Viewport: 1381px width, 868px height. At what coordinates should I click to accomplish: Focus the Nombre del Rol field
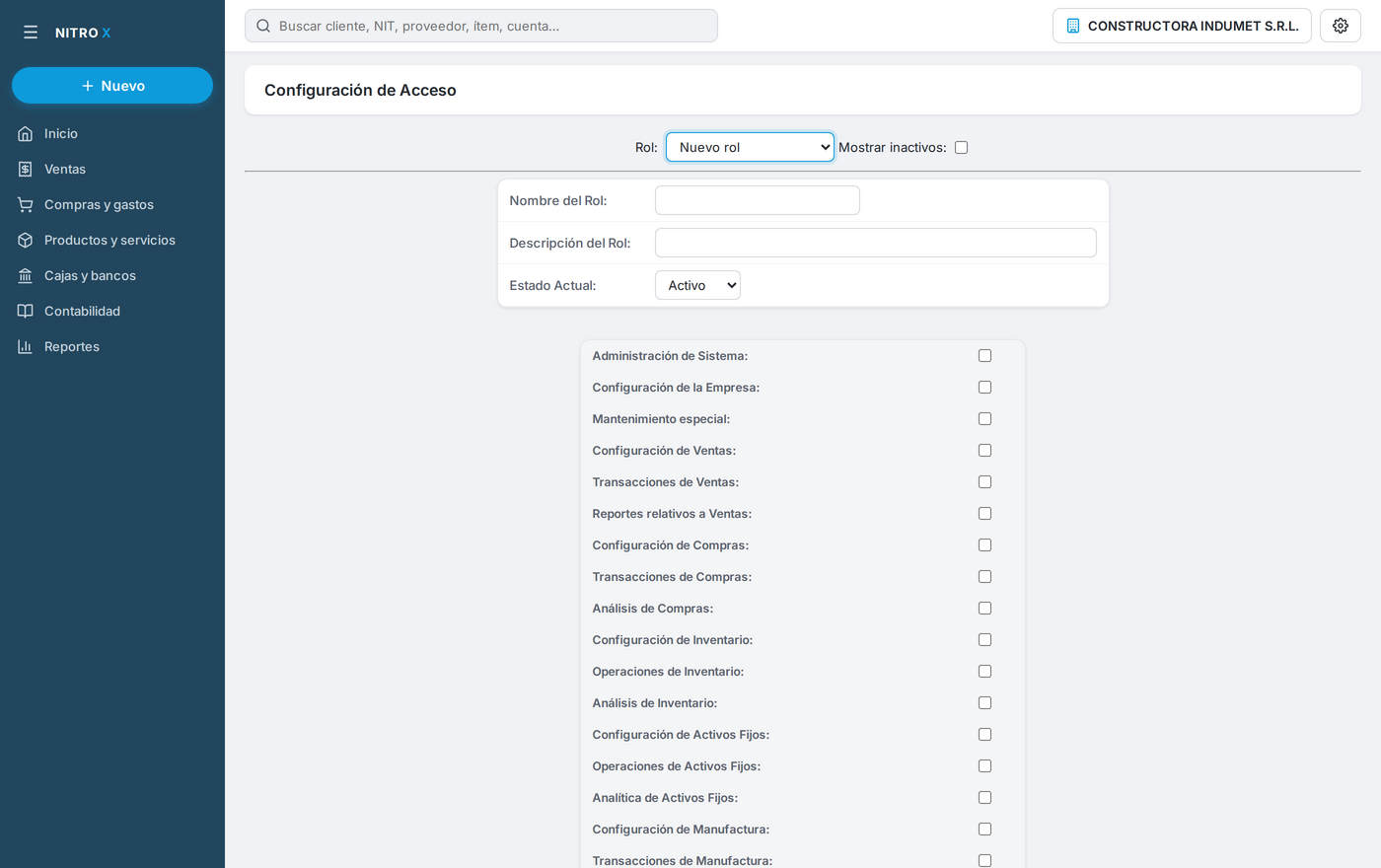(x=758, y=200)
